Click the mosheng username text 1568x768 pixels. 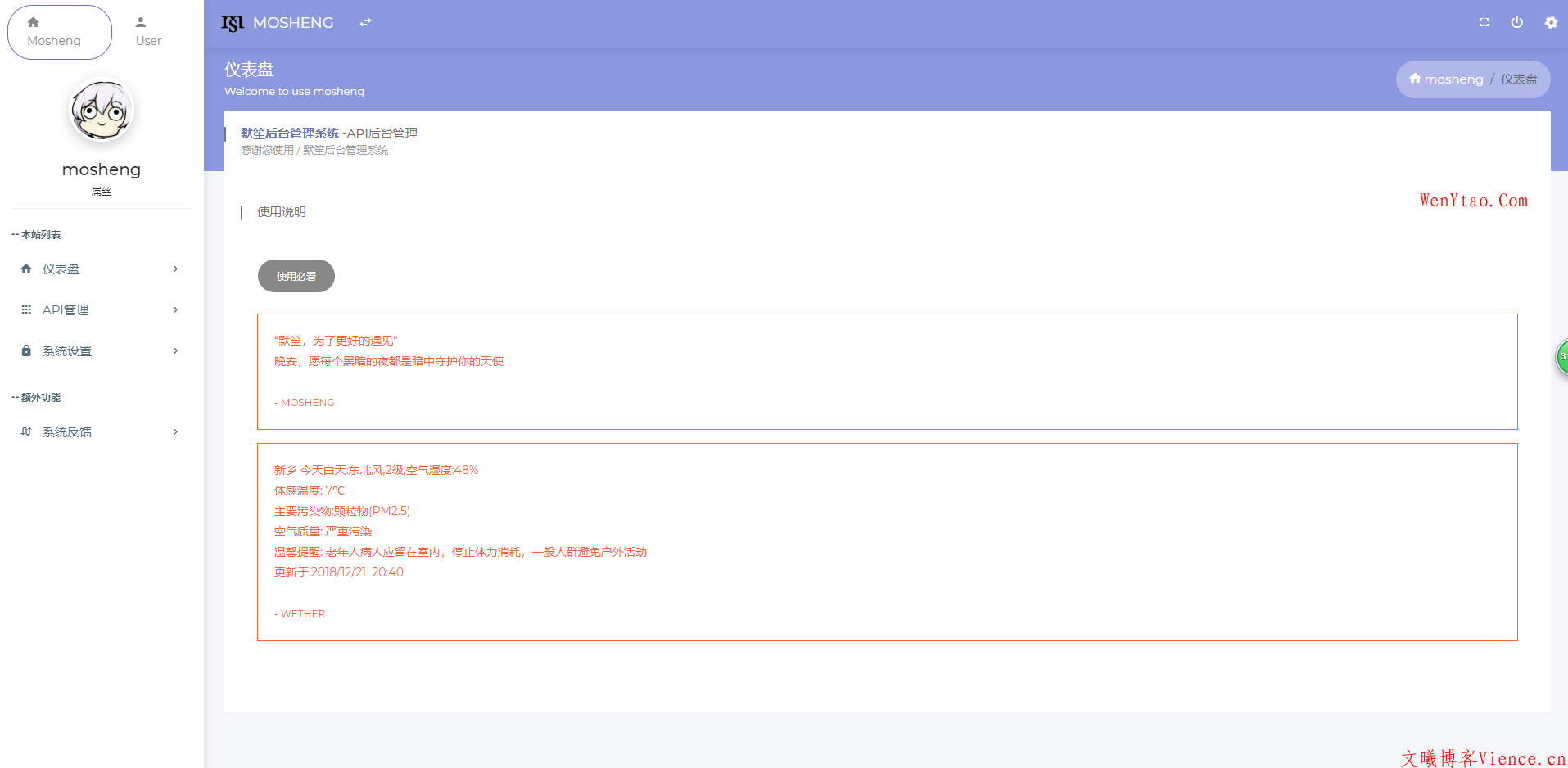click(x=102, y=169)
